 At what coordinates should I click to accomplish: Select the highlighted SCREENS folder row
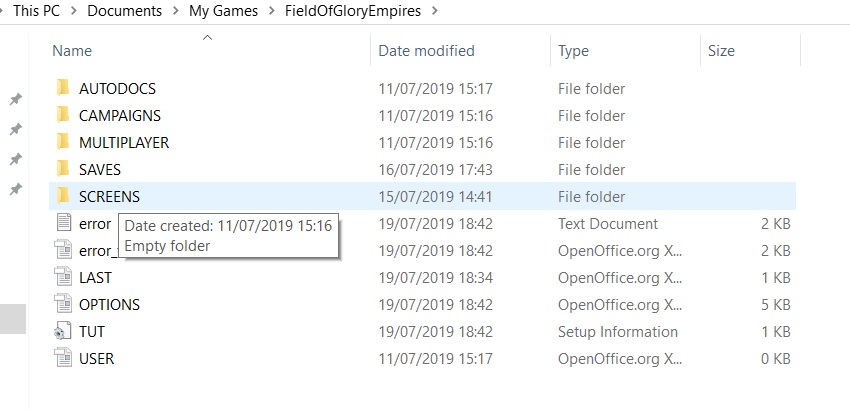tap(422, 196)
